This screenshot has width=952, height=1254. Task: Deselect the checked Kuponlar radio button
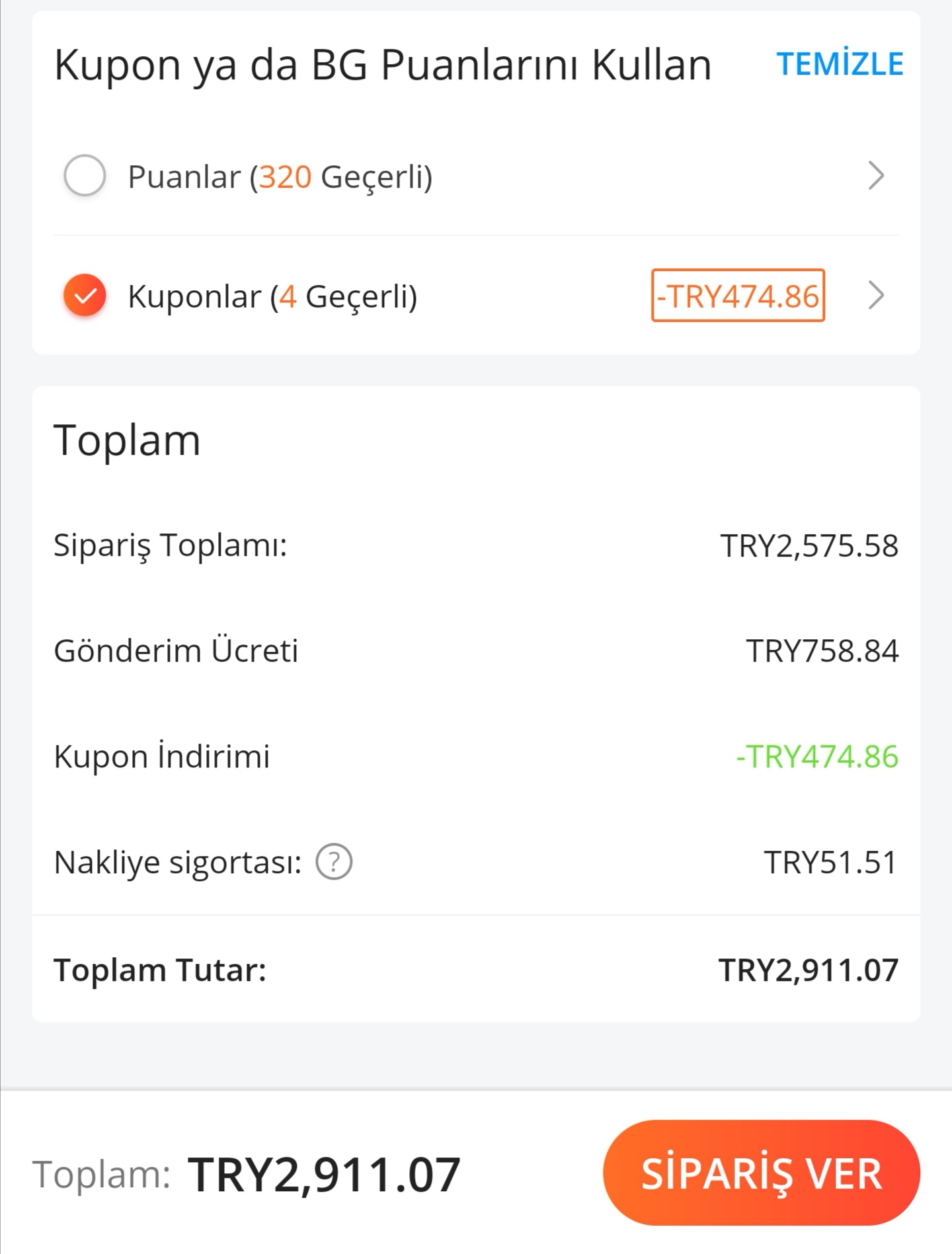[85, 295]
